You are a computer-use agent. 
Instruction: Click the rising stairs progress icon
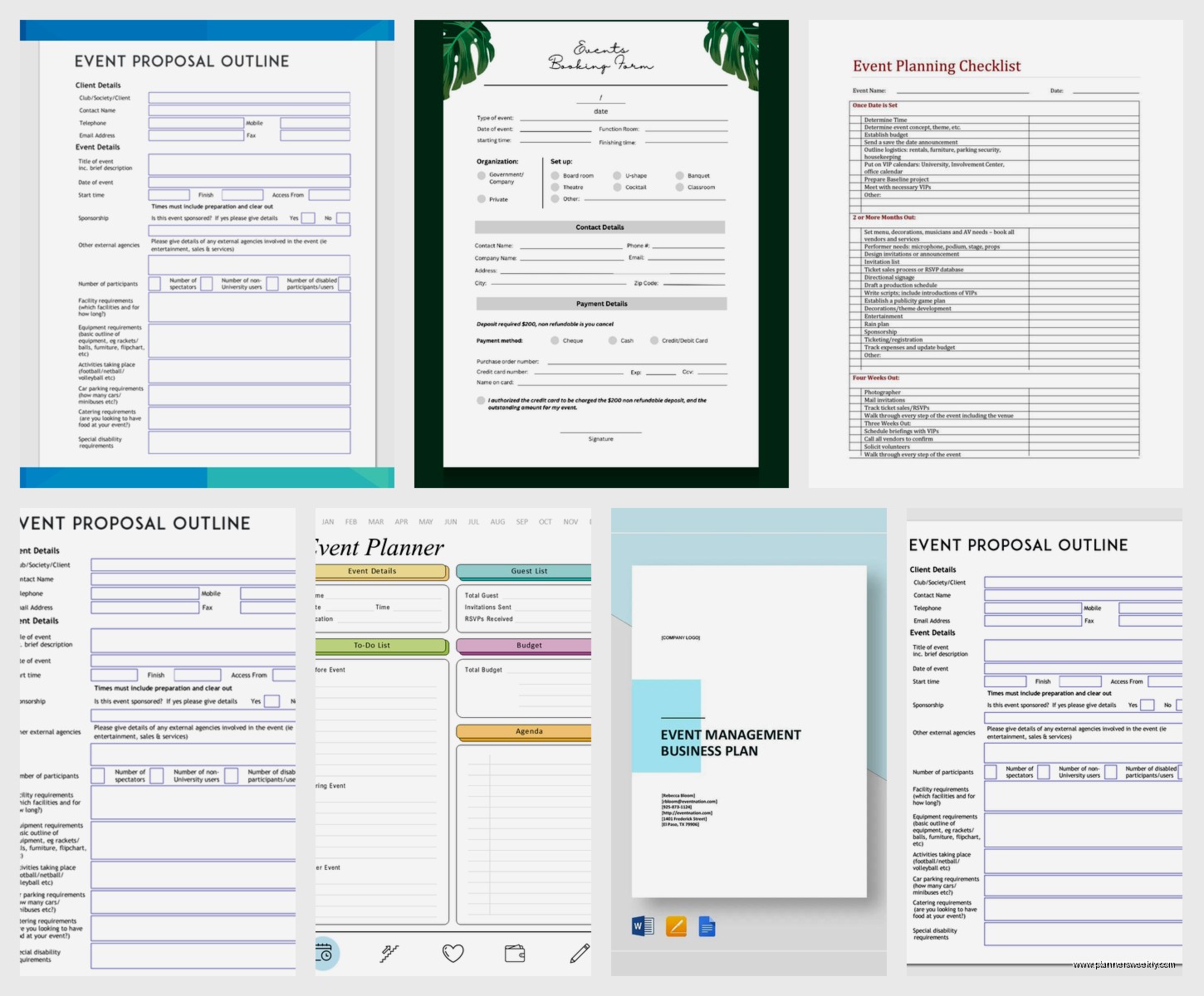click(x=389, y=954)
